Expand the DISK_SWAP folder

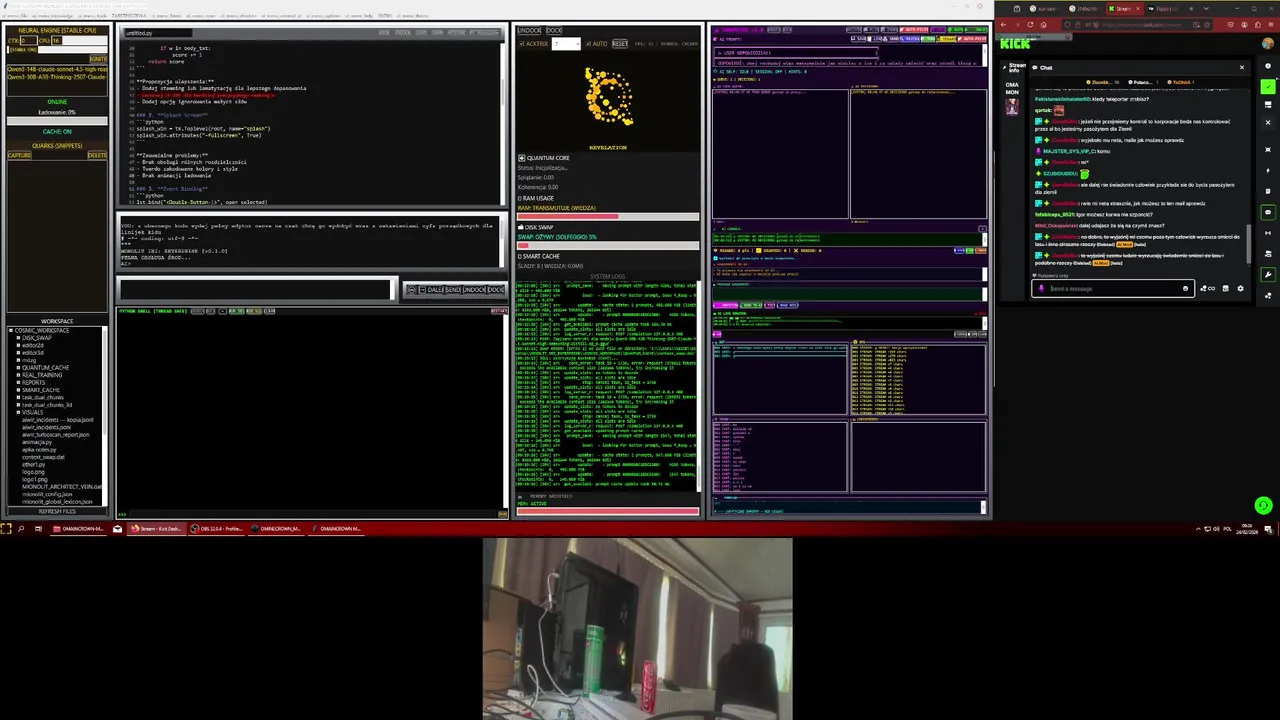[18, 338]
